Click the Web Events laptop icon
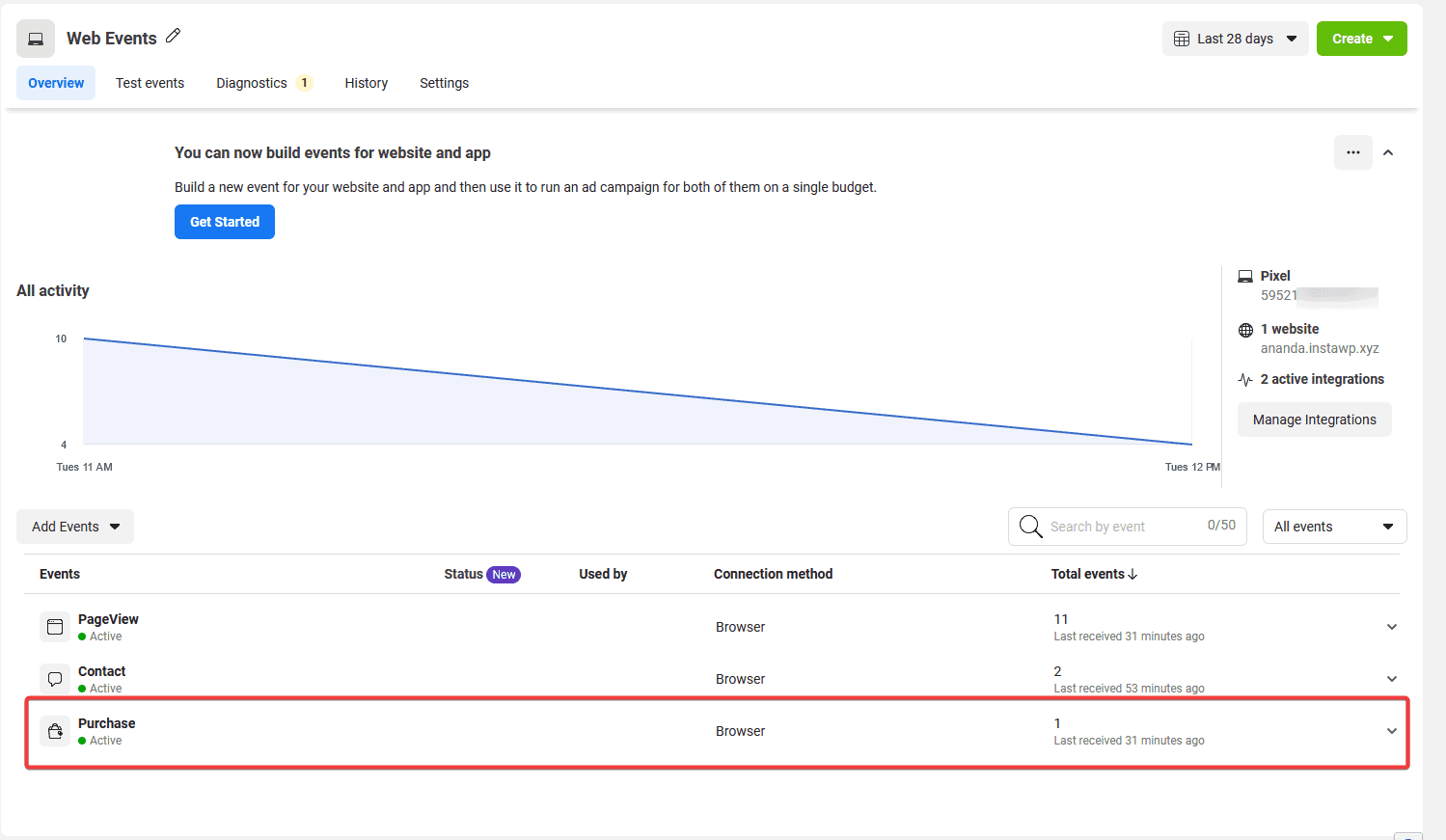Image resolution: width=1446 pixels, height=840 pixels. point(36,39)
